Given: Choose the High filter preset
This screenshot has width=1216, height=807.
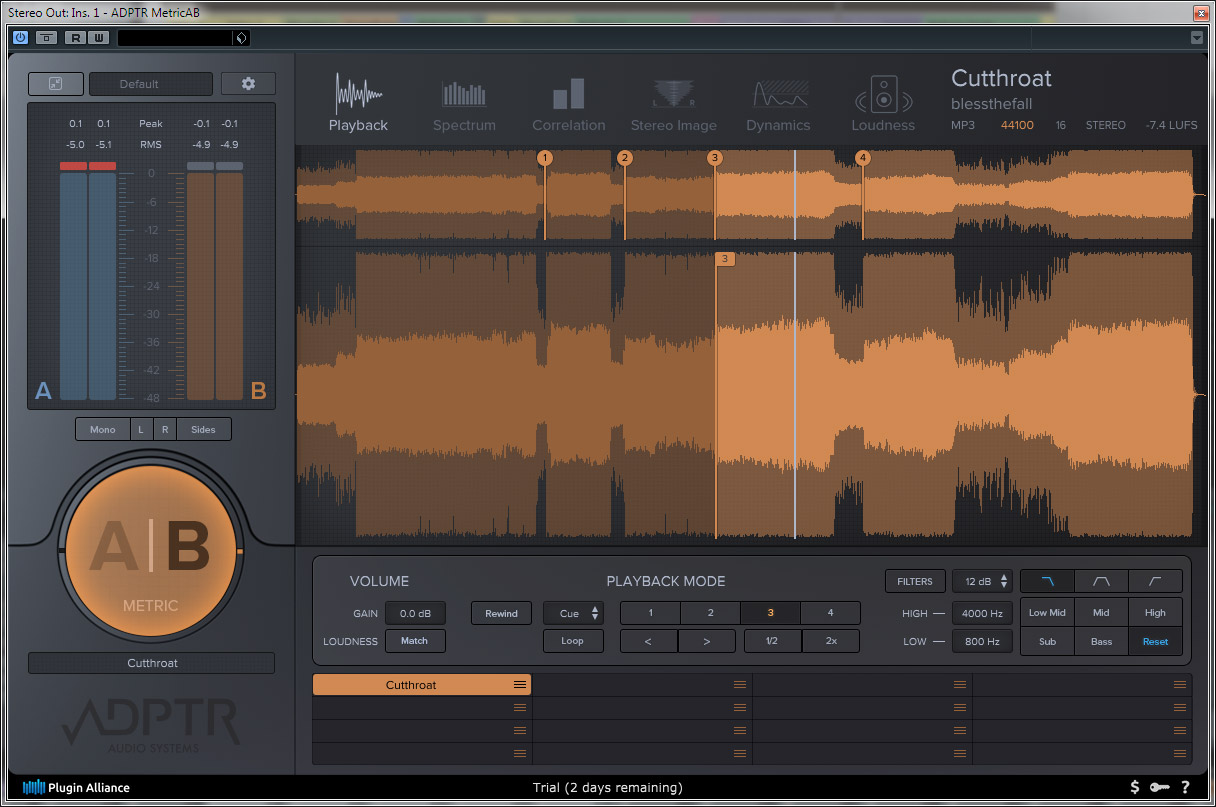Looking at the screenshot, I should (1155, 613).
